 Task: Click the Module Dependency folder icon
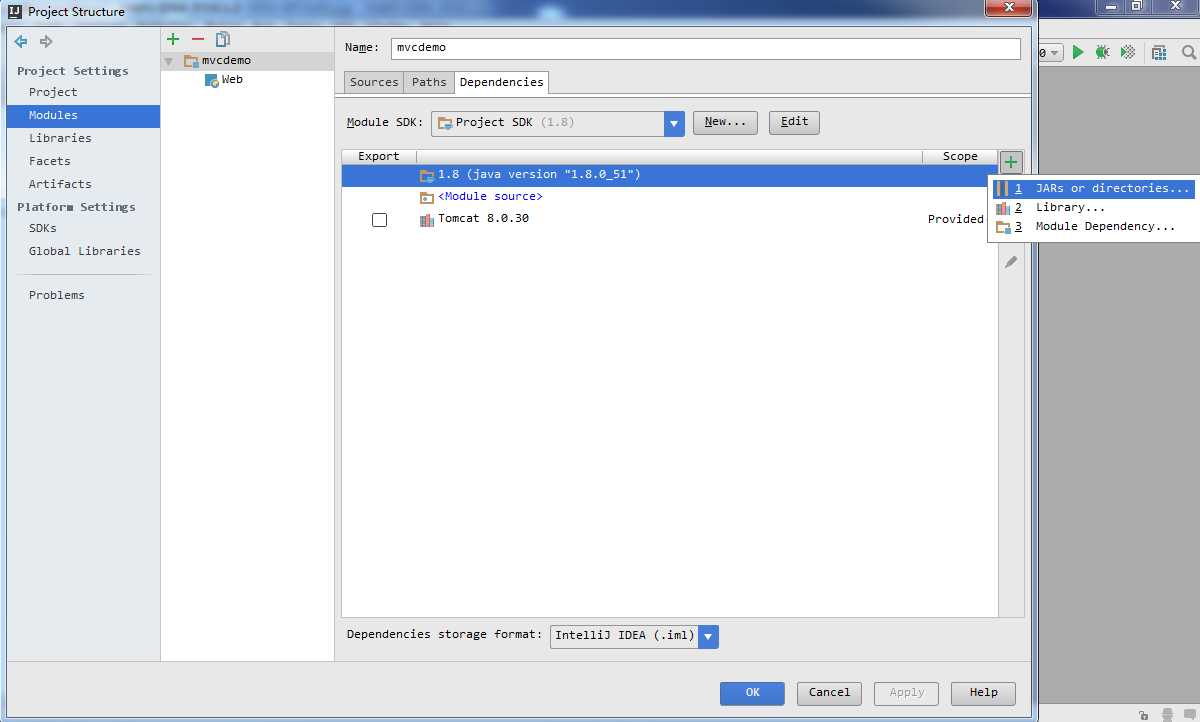(1002, 227)
